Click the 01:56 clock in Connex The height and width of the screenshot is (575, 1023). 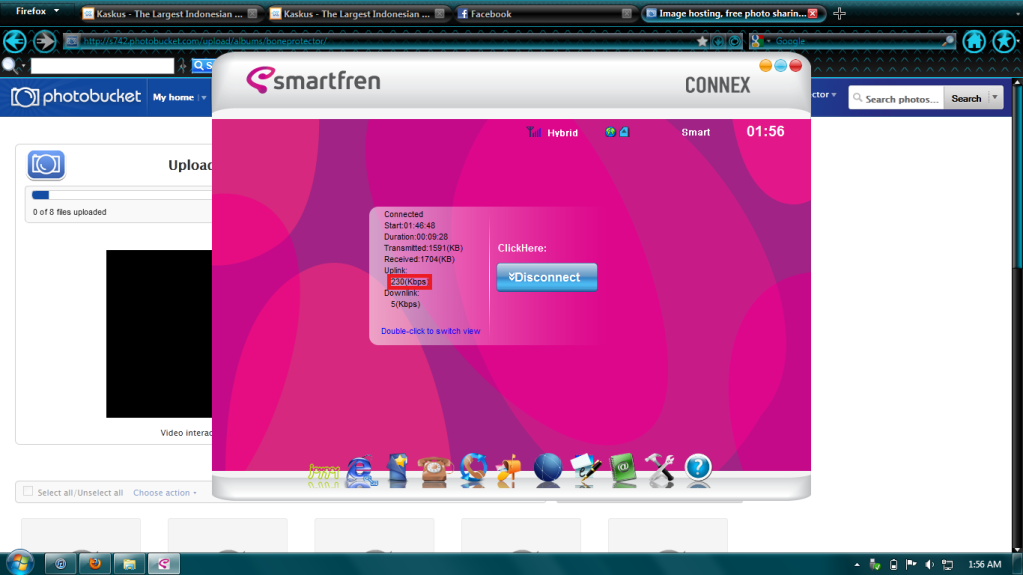(765, 132)
